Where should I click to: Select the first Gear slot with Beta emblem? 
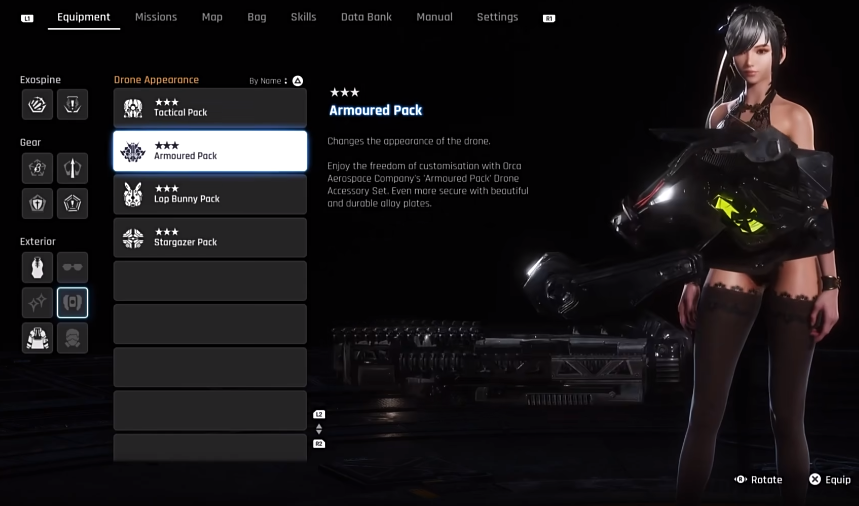pos(37,168)
